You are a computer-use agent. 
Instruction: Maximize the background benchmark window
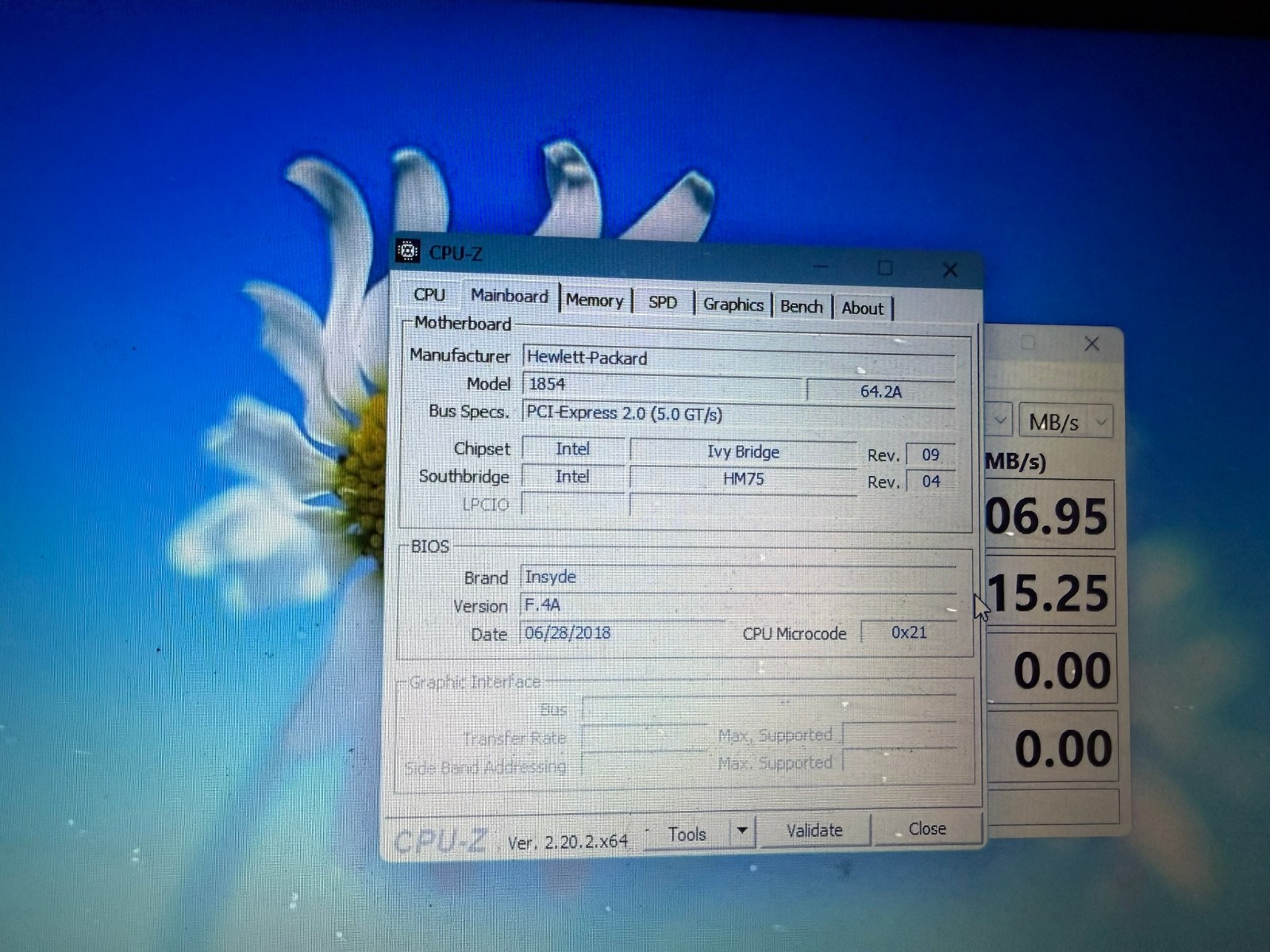point(1028,342)
